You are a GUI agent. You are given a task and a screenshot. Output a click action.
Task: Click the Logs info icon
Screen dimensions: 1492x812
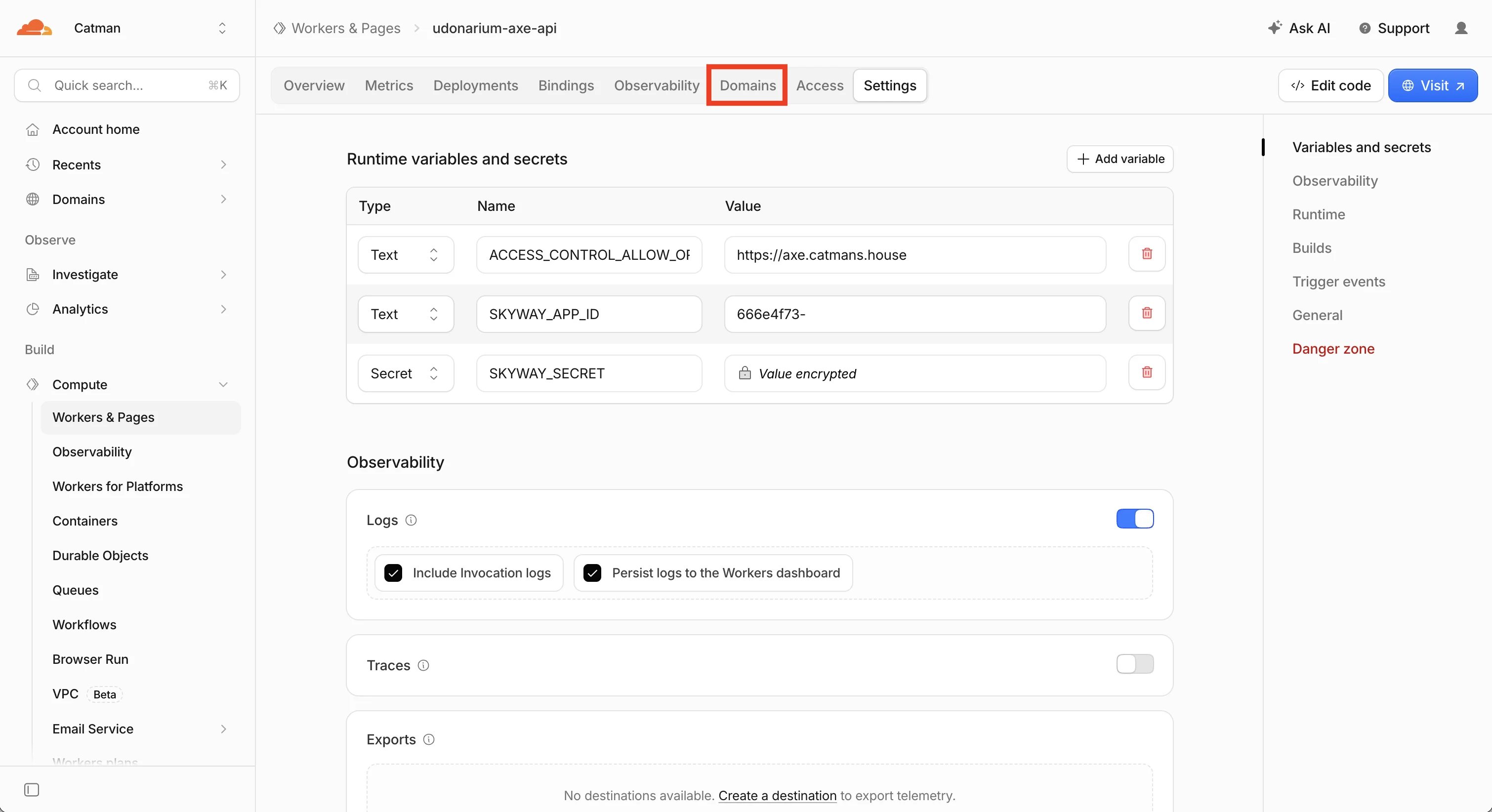coord(411,520)
